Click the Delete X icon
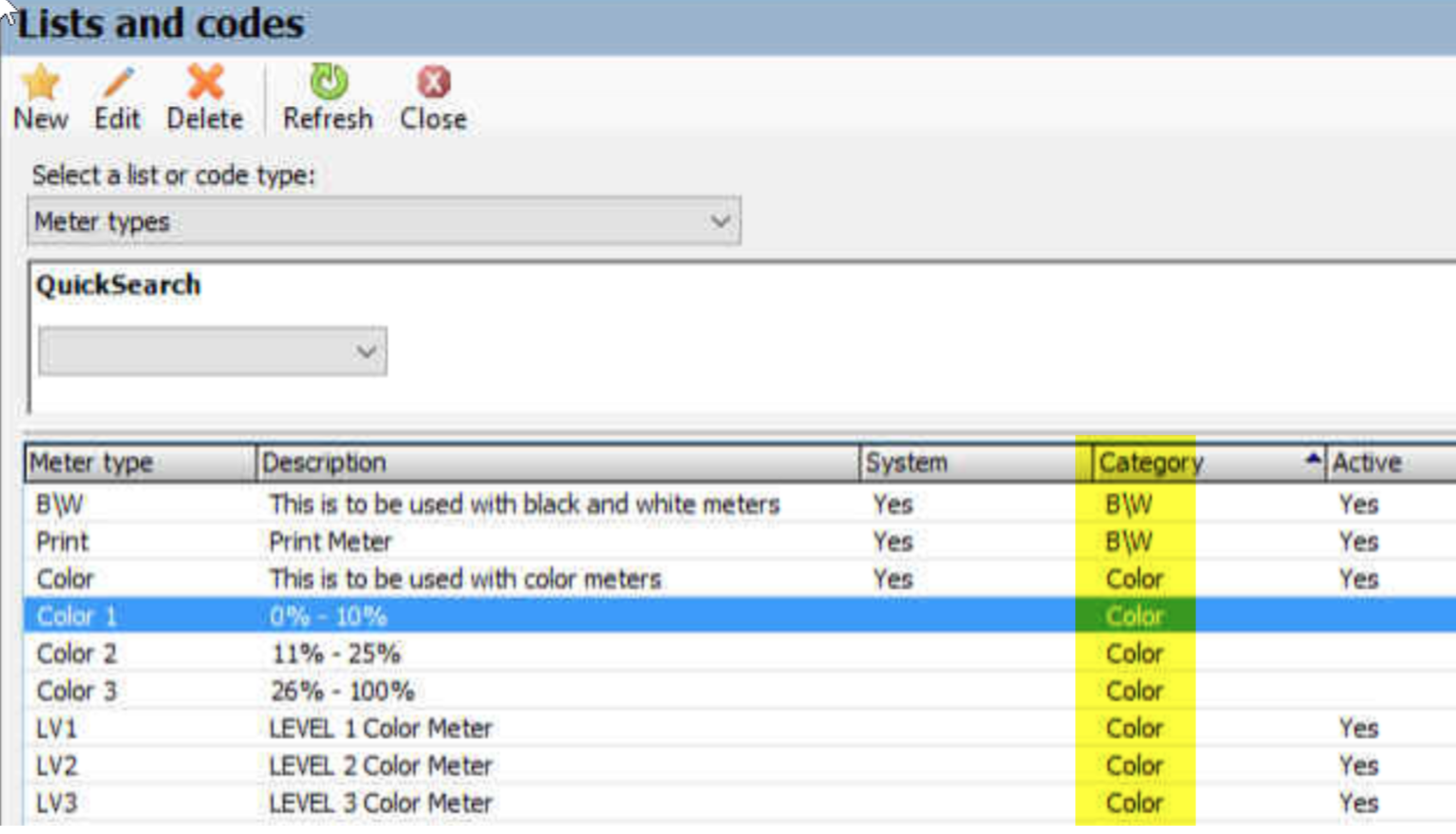 tap(205, 82)
